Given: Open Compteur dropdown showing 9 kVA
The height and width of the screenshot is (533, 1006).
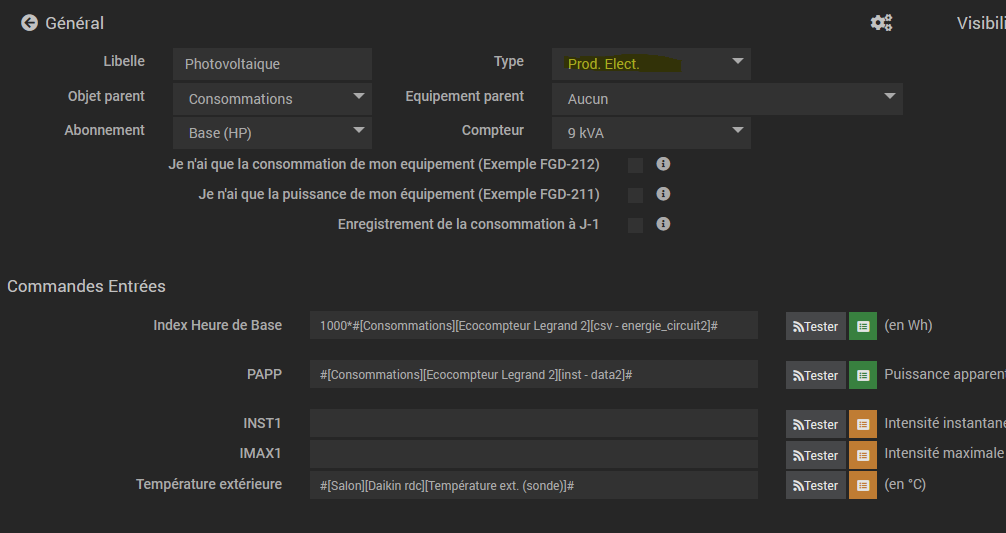Looking at the screenshot, I should click(x=651, y=131).
